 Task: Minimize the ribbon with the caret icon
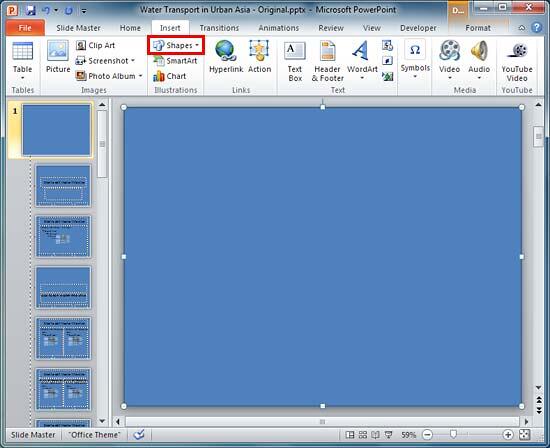pos(522,28)
